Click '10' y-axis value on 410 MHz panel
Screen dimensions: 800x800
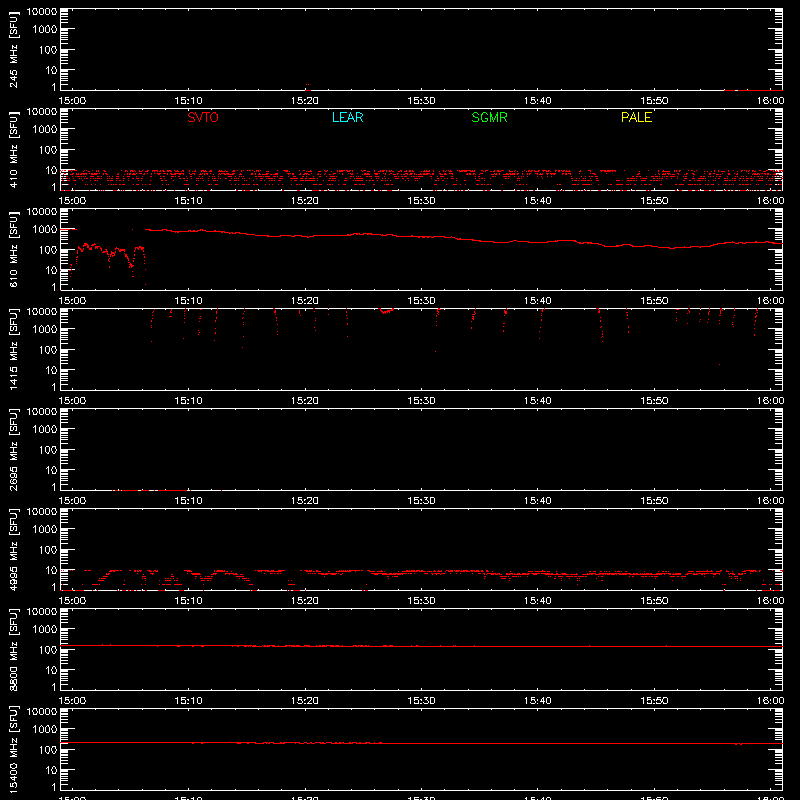(51, 170)
